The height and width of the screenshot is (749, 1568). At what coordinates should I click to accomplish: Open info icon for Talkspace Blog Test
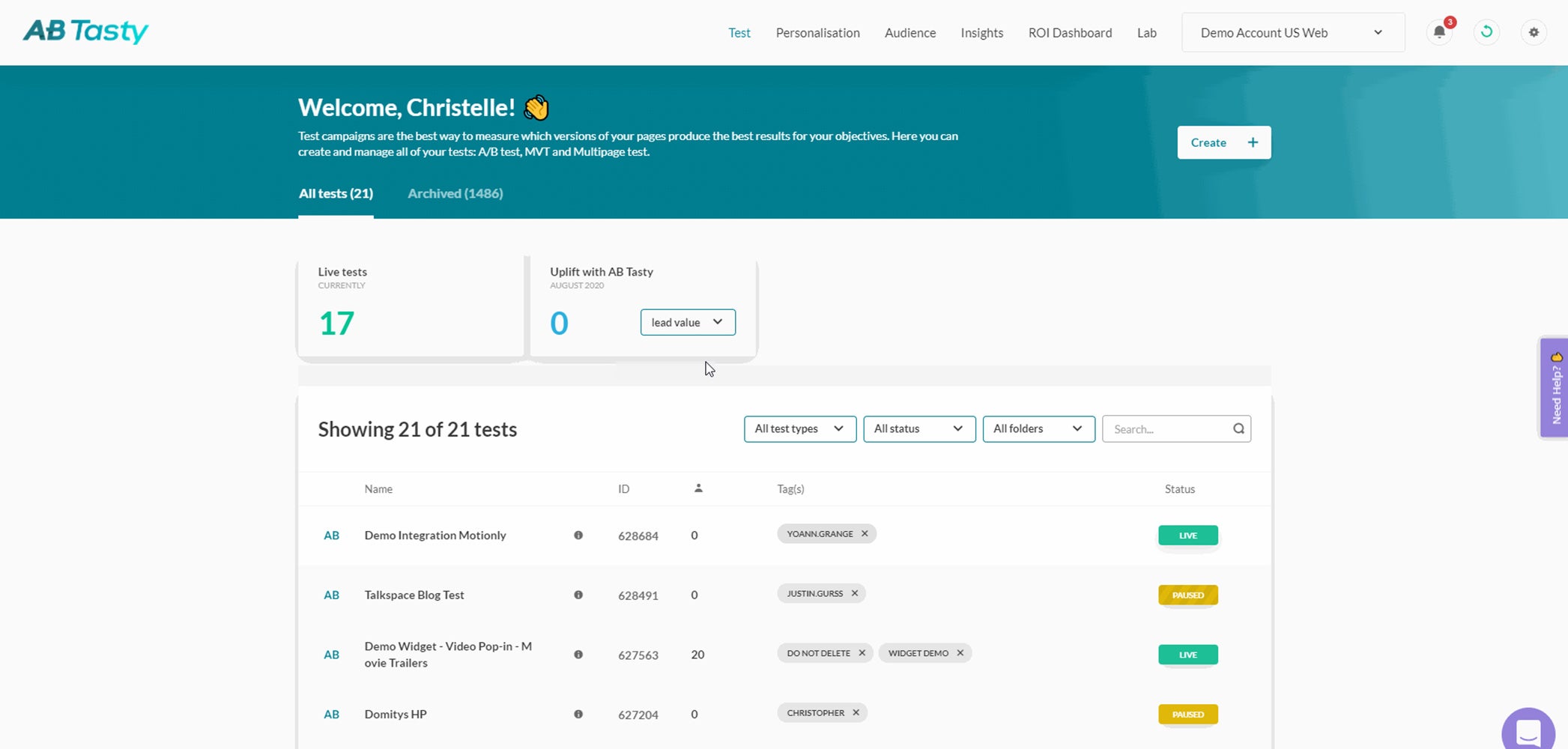[578, 595]
